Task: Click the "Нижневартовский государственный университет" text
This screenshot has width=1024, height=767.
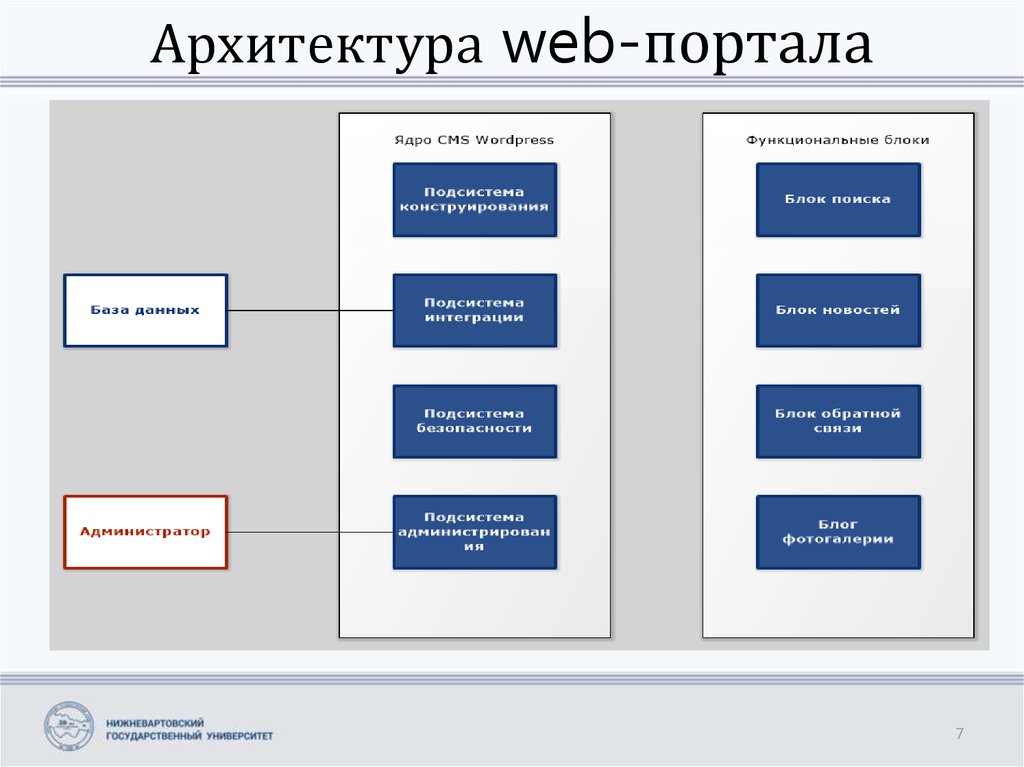Action: pos(189,730)
